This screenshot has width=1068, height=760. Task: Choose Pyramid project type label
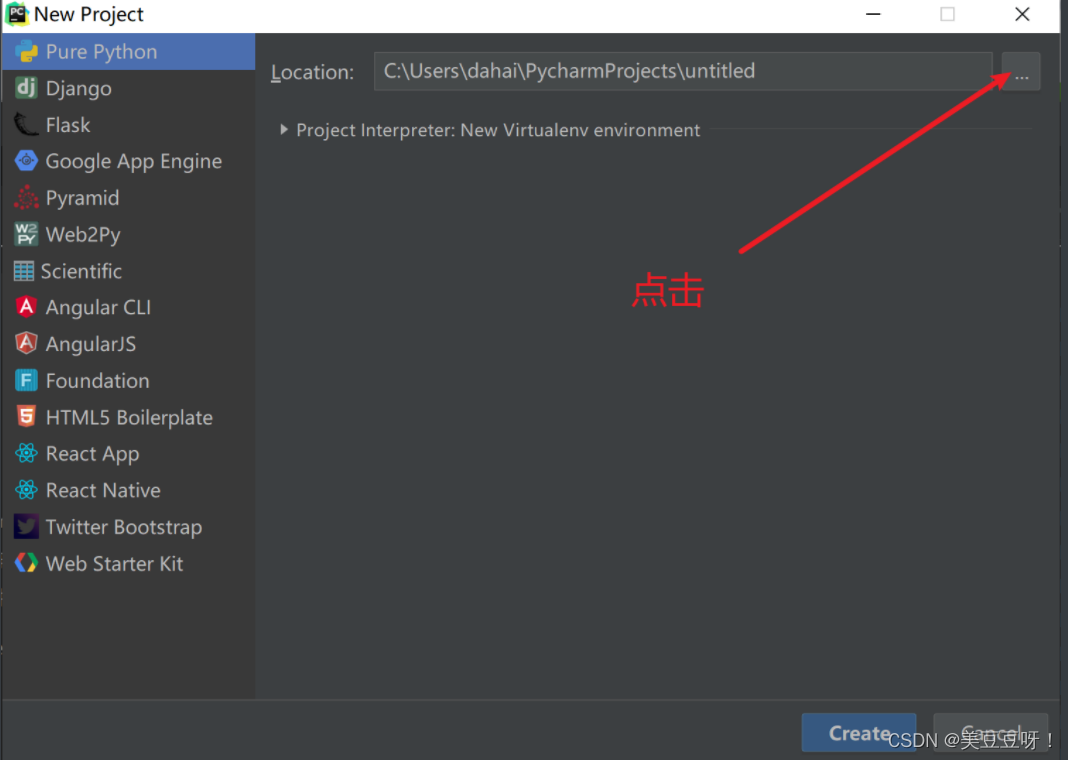(x=82, y=198)
